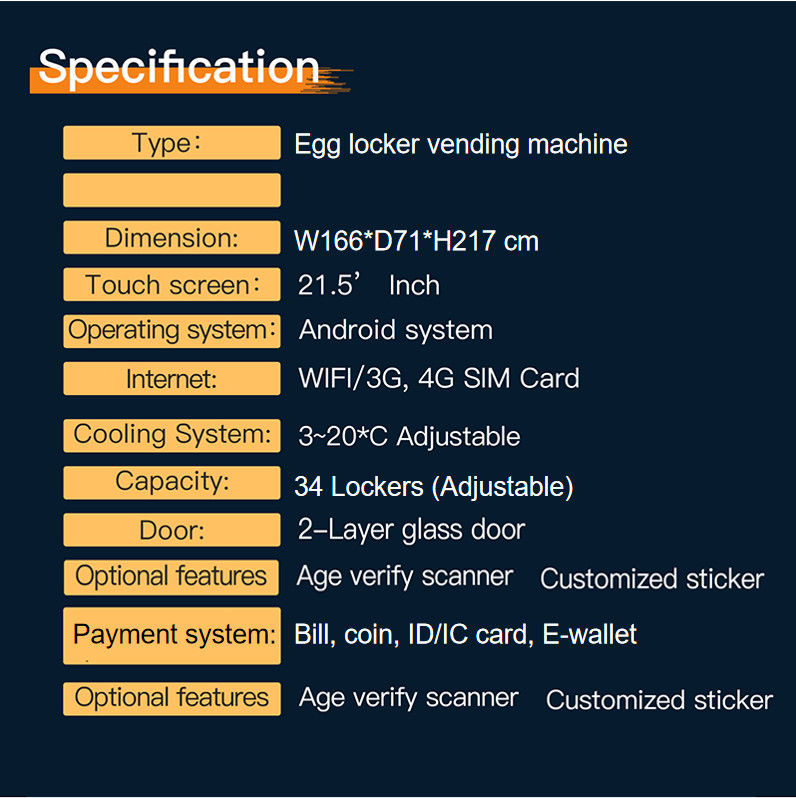Click the WIFI/3G, 4G SIM Card text
This screenshot has width=796, height=798.
tap(438, 379)
